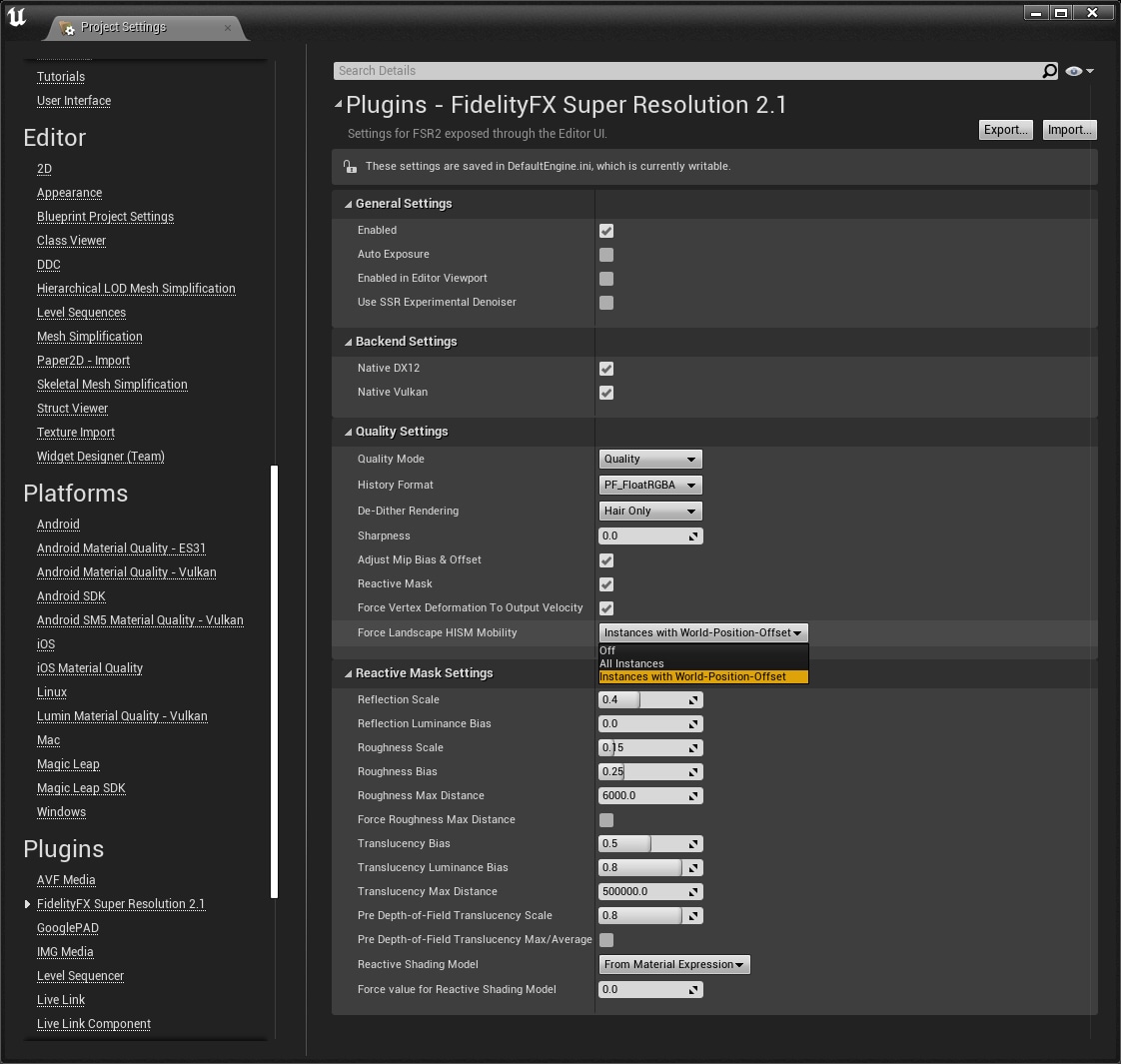This screenshot has width=1121, height=1064.
Task: Toggle the Reactive Mask checkbox
Action: (x=606, y=584)
